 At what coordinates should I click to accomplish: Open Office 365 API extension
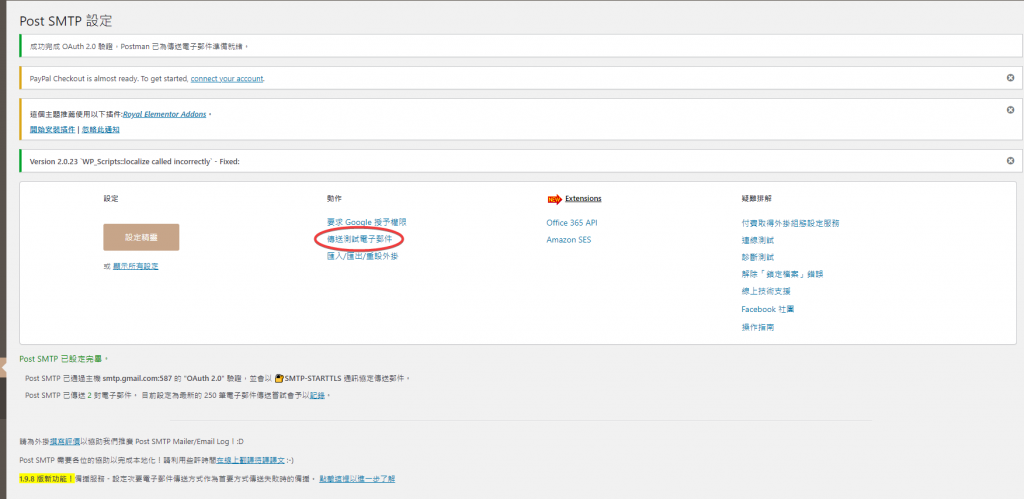(x=571, y=223)
